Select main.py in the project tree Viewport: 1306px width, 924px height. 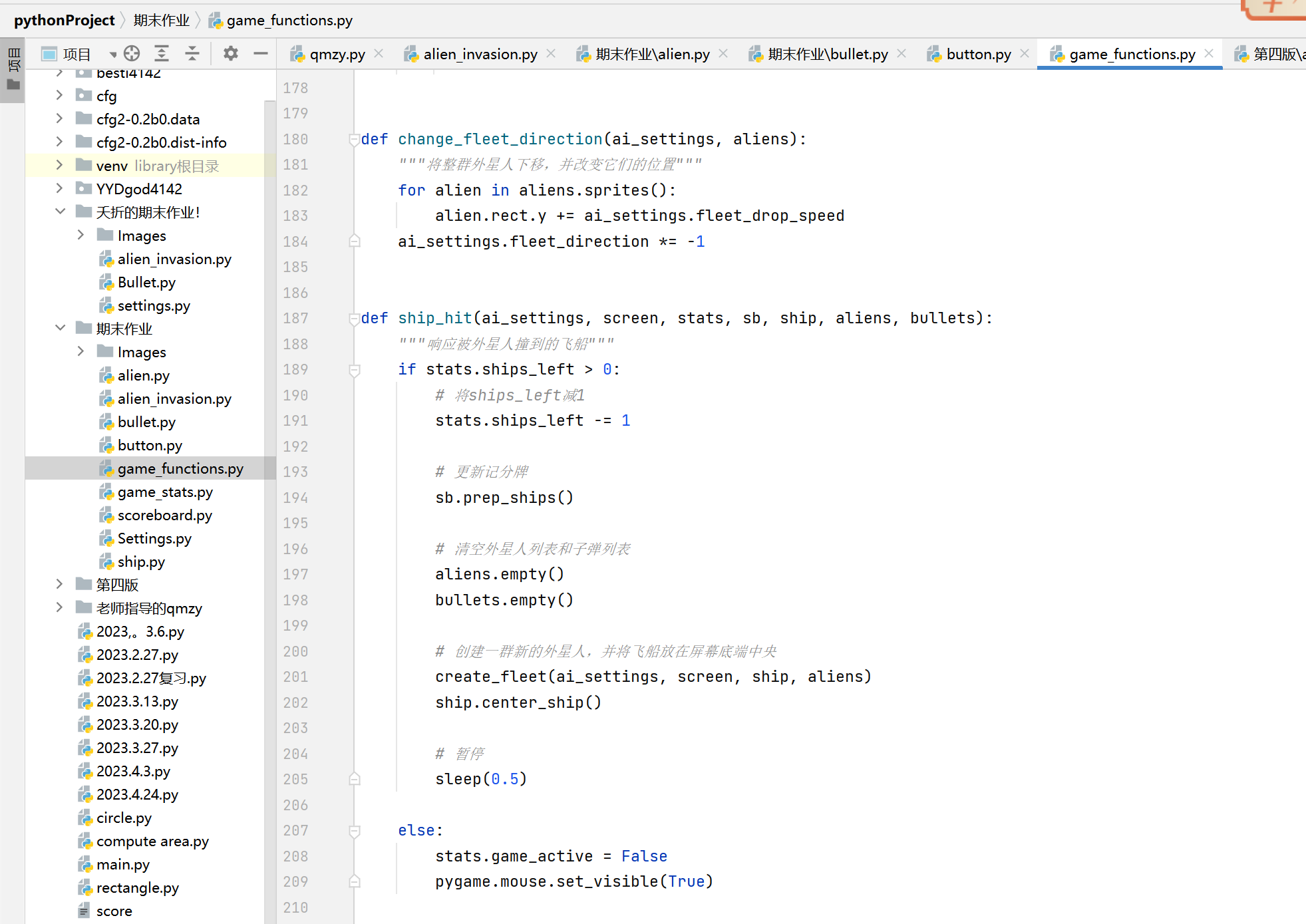(x=123, y=864)
